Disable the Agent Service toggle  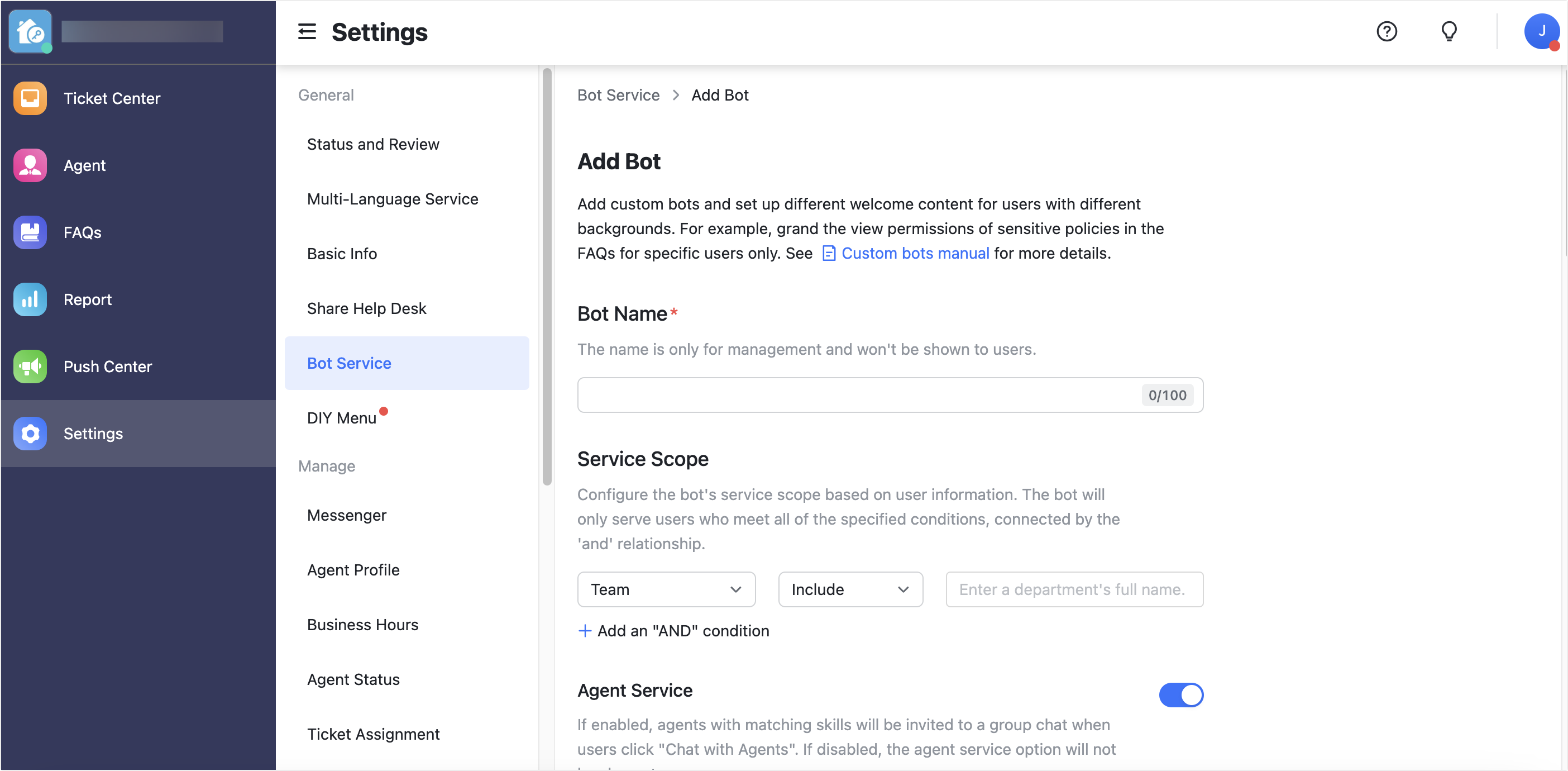pyautogui.click(x=1182, y=694)
